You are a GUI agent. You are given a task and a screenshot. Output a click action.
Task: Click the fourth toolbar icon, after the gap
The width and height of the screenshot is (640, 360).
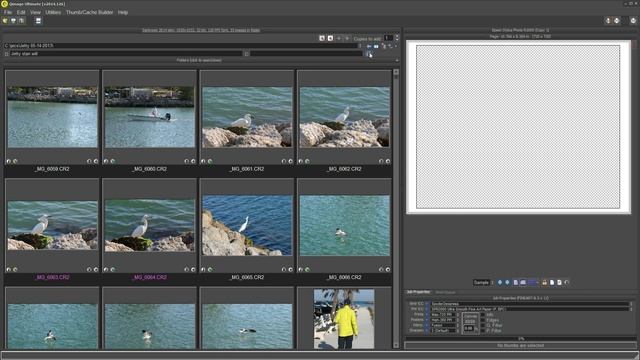tap(38, 20)
